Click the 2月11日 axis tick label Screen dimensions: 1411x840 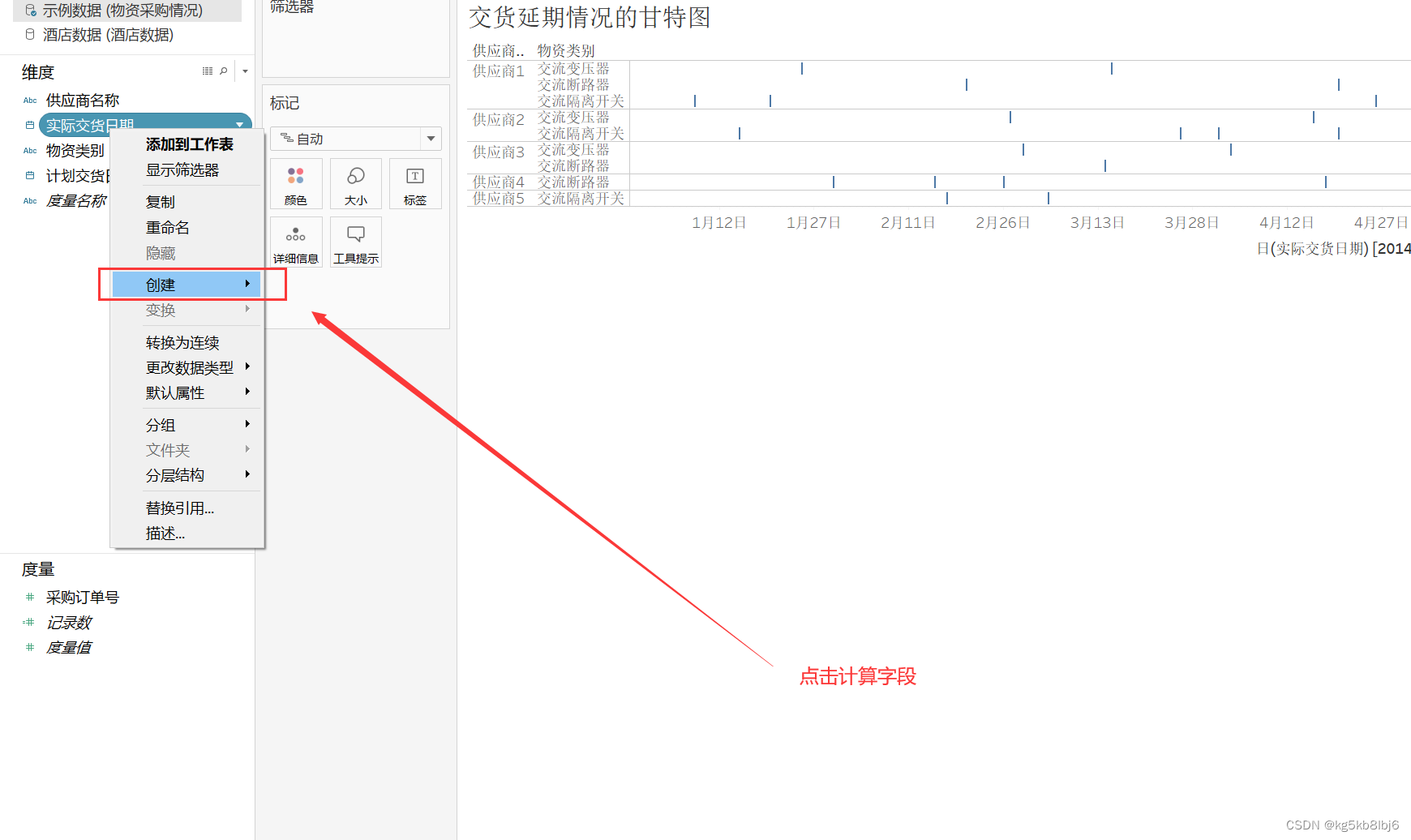point(908,223)
